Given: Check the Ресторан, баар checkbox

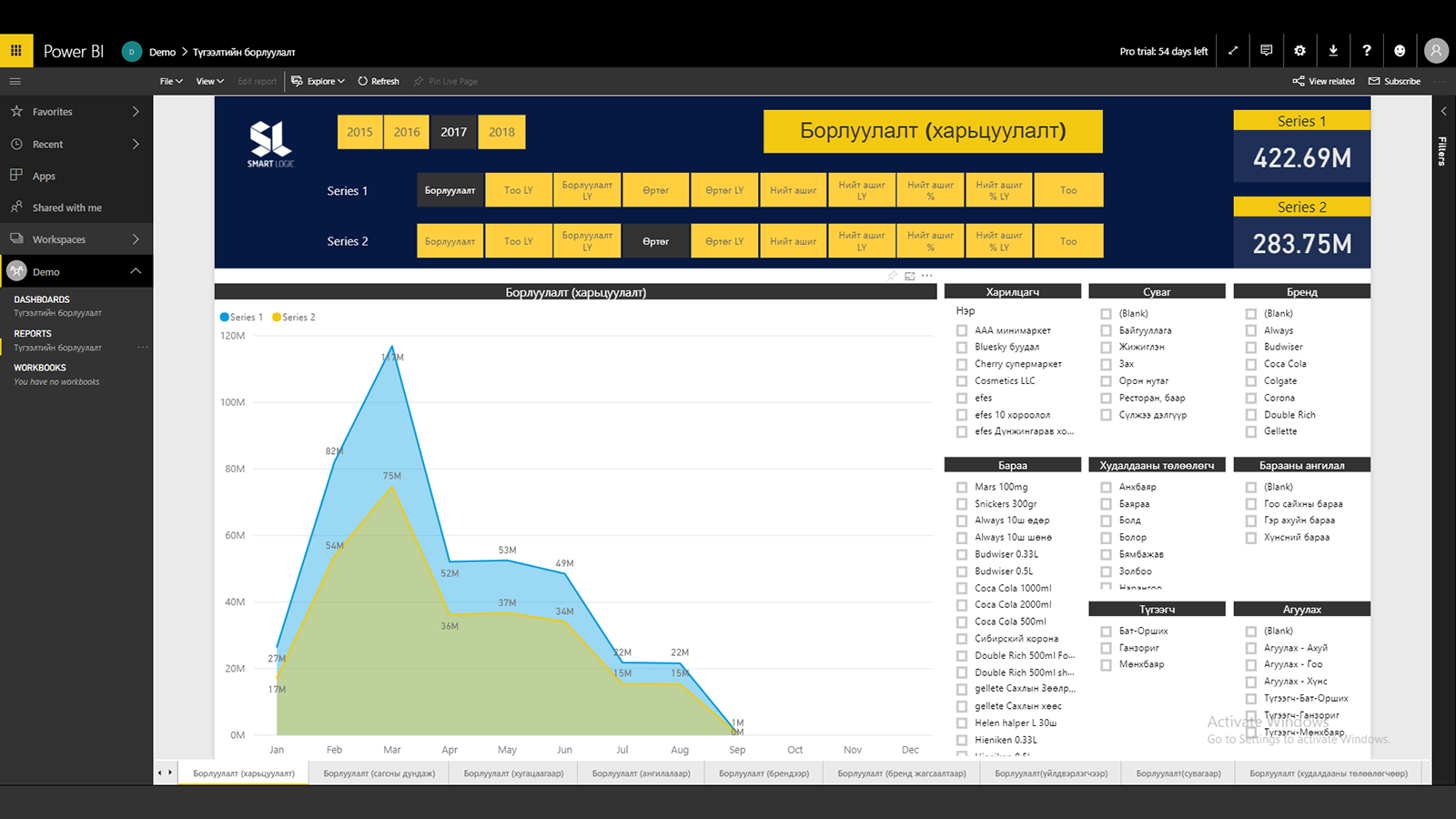Looking at the screenshot, I should [x=1106, y=398].
